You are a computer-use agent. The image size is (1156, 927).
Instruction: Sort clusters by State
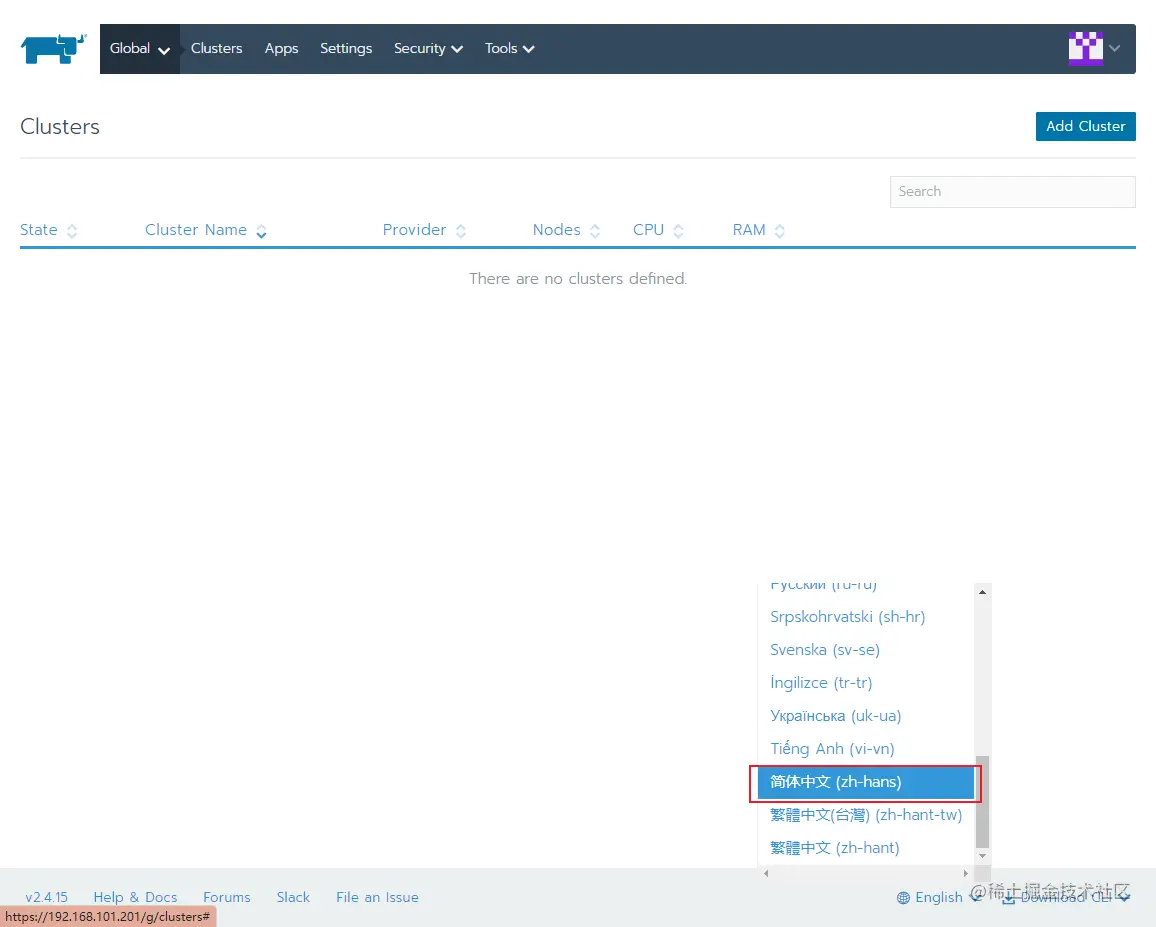(x=49, y=230)
